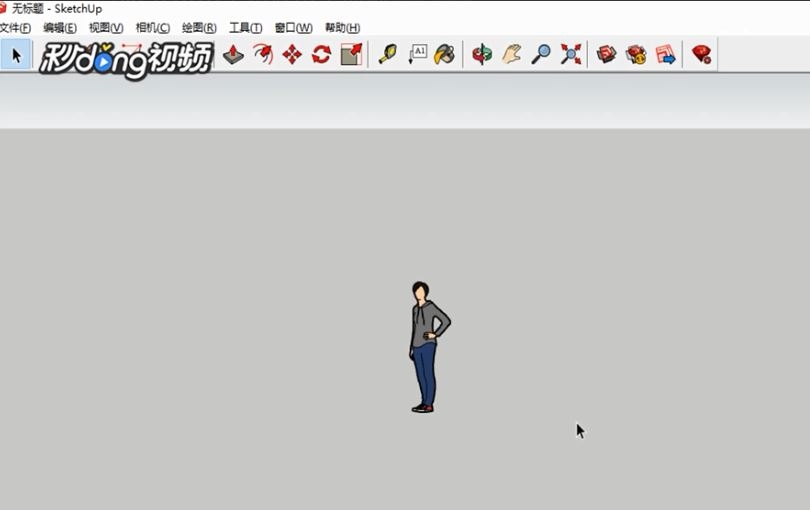Open the 窗口(W) menu
This screenshot has width=810, height=510.
293,28
